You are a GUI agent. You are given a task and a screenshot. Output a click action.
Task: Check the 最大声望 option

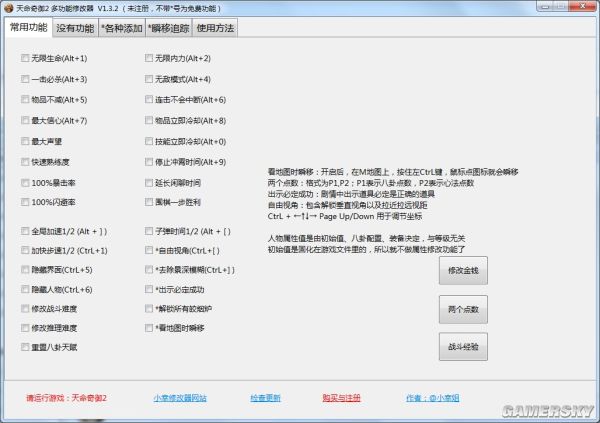pyautogui.click(x=25, y=141)
